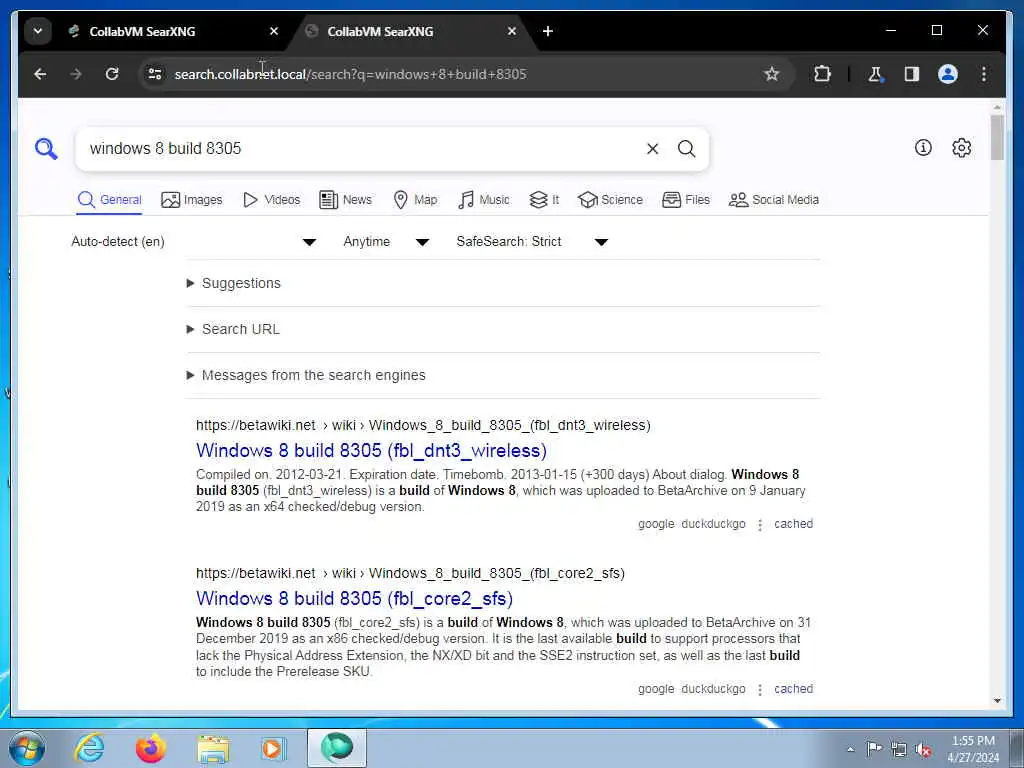Screen dimensions: 1024x768
Task: Launch Internet Explorer from the taskbar
Action: 89,748
